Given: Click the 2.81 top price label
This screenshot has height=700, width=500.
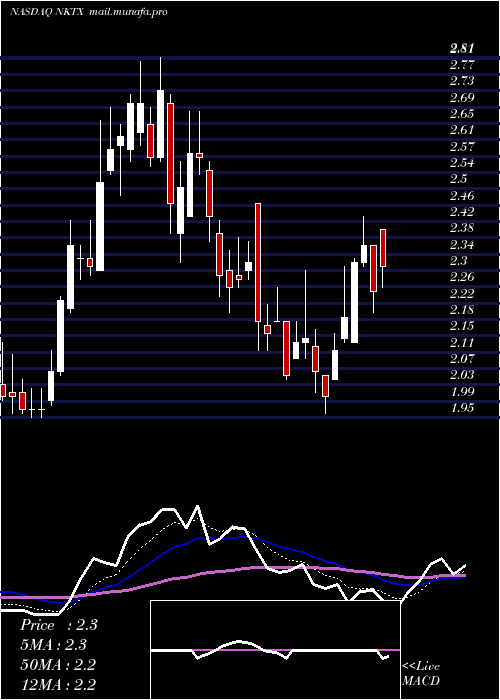Looking at the screenshot, I should click(462, 49).
